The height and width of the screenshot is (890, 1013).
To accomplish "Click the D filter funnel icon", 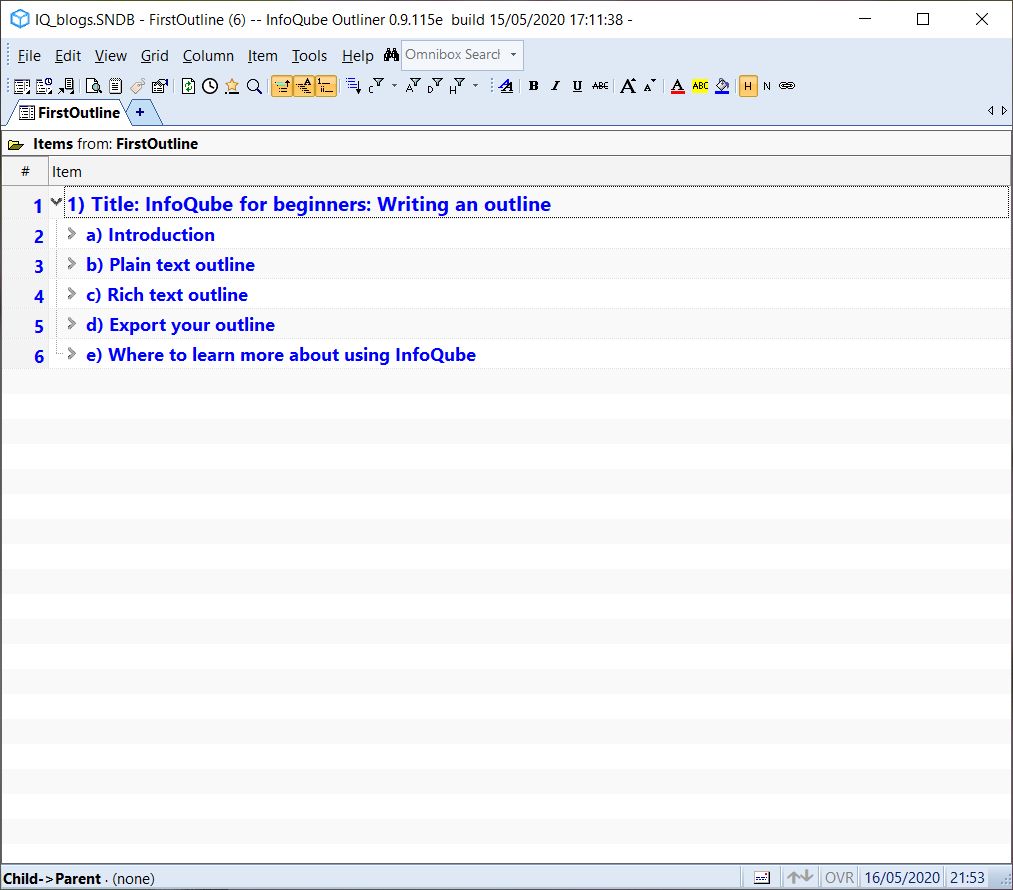I will click(435, 86).
